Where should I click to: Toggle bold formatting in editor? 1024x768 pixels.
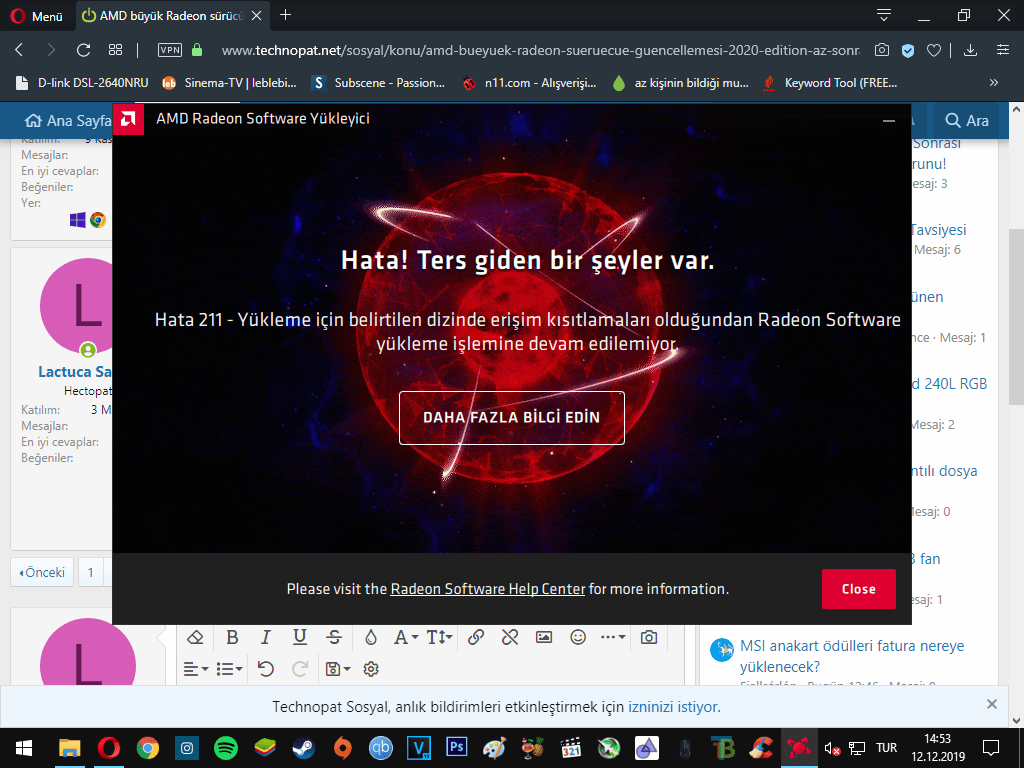pos(232,637)
